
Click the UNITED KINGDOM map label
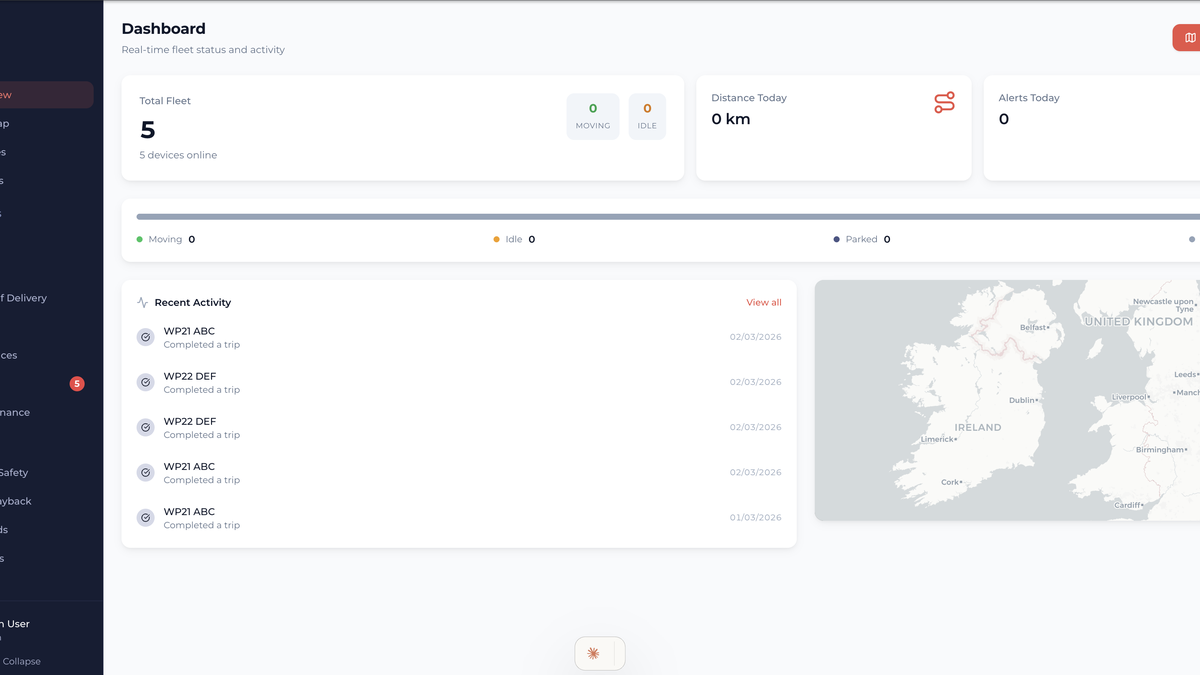(x=1139, y=322)
